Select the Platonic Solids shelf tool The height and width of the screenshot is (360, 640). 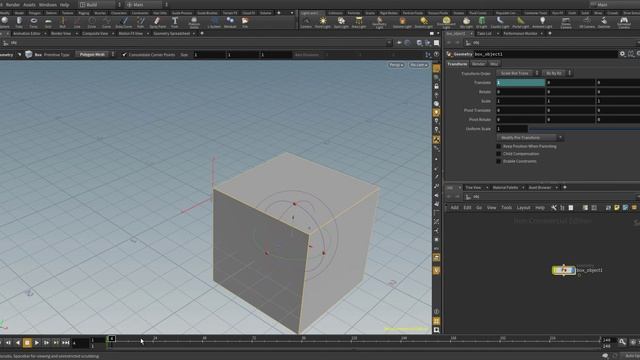[x=194, y=22]
